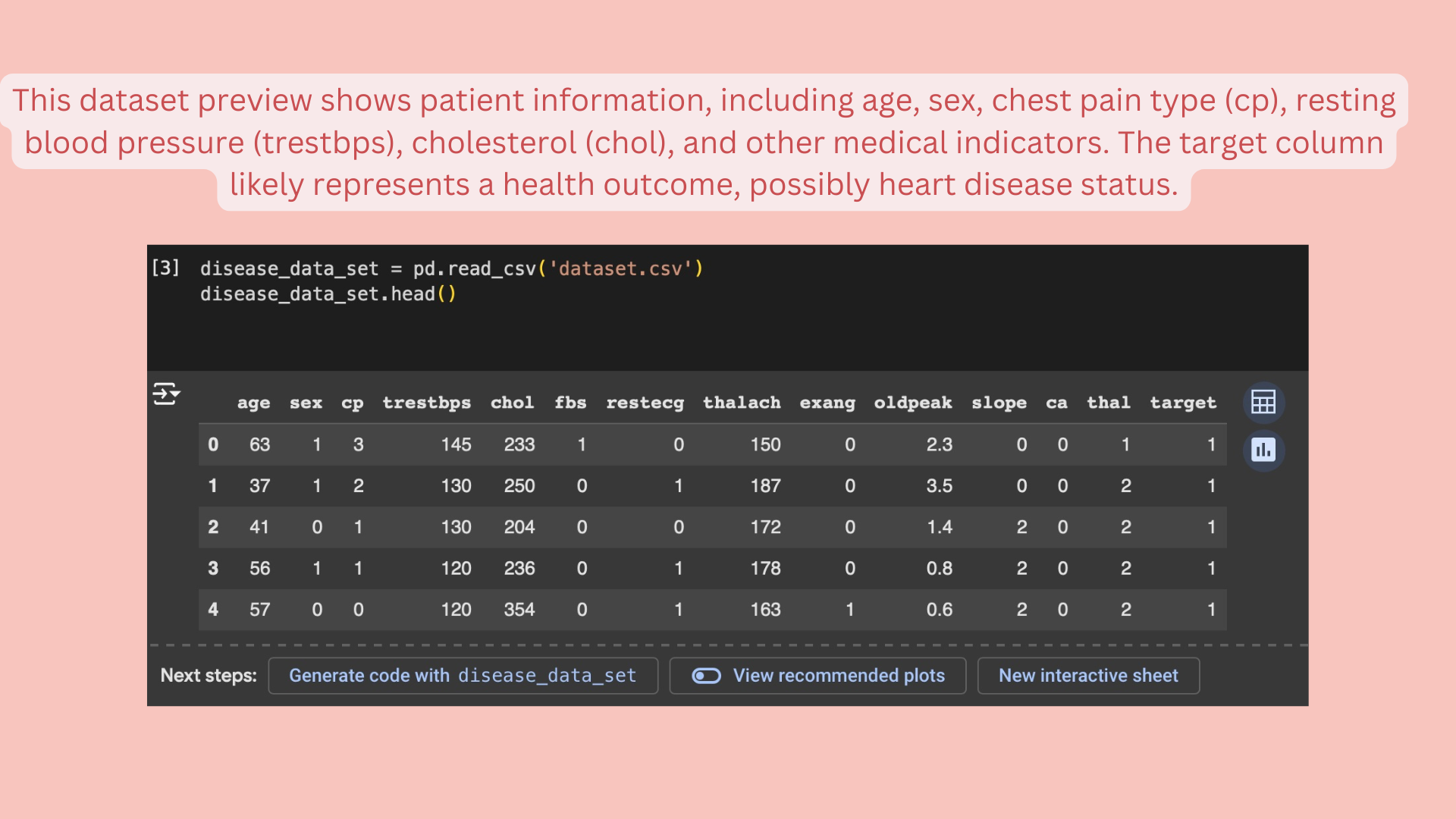Screen dimensions: 1456x819
Task: Click cholesterol value 354 in the table
Action: [x=519, y=610]
